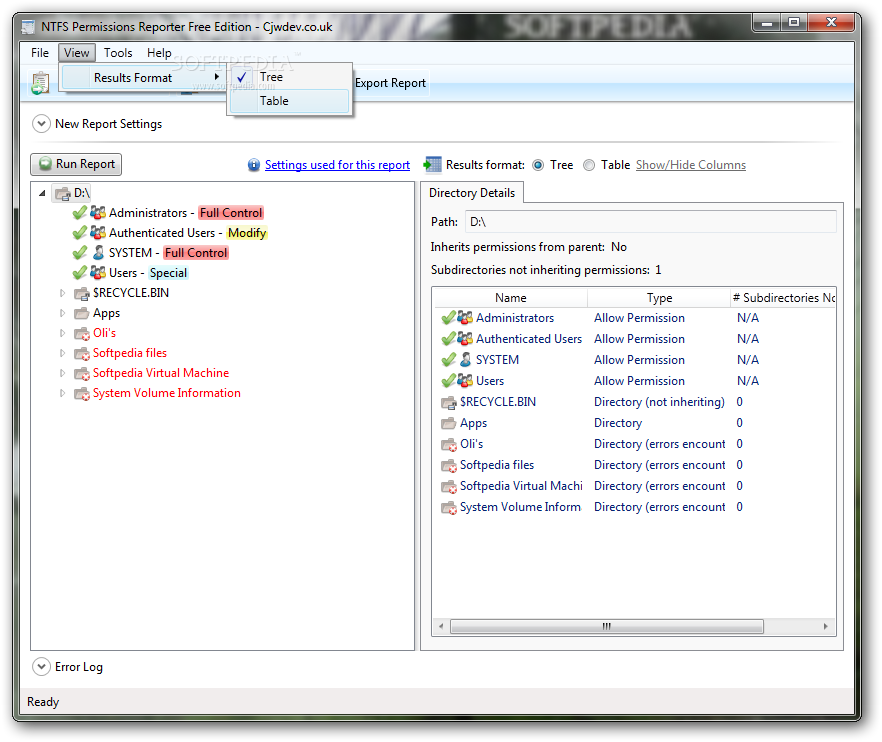Click the new report clipboard toolbar icon
This screenshot has width=882, height=742.
tap(40, 83)
